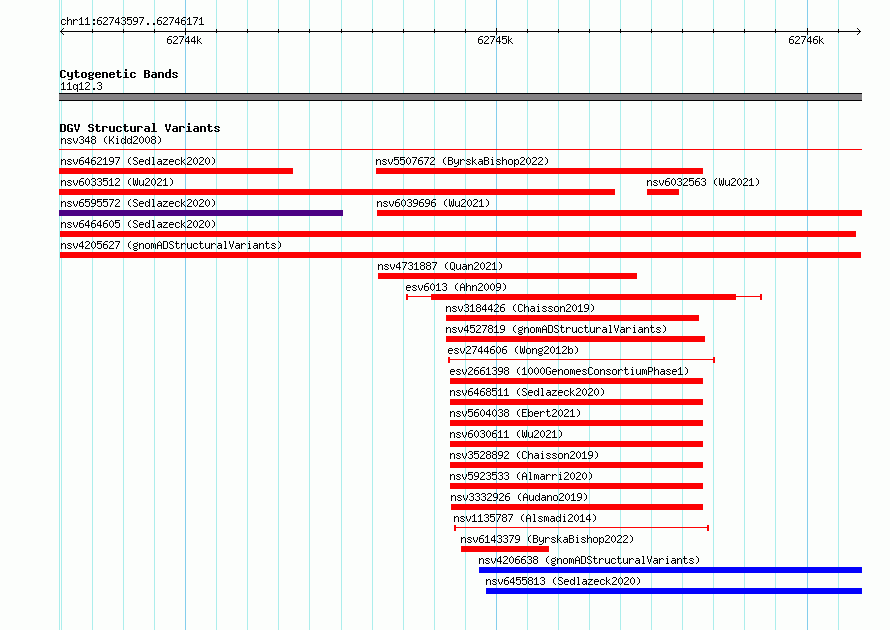The height and width of the screenshot is (630, 890).
Task: Click the 62745k ruler position label
Action: pyautogui.click(x=495, y=40)
